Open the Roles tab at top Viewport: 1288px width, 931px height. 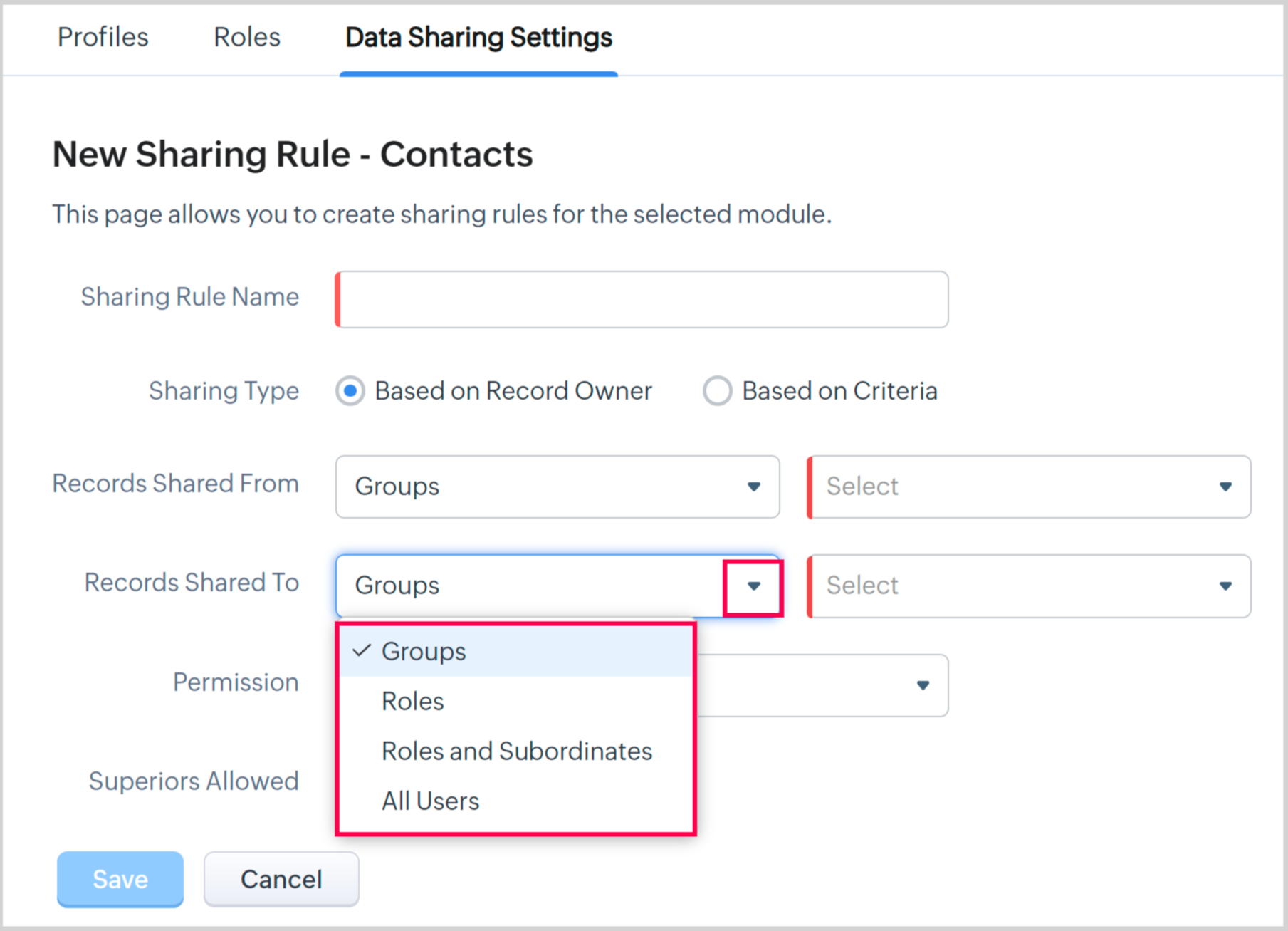pos(247,37)
